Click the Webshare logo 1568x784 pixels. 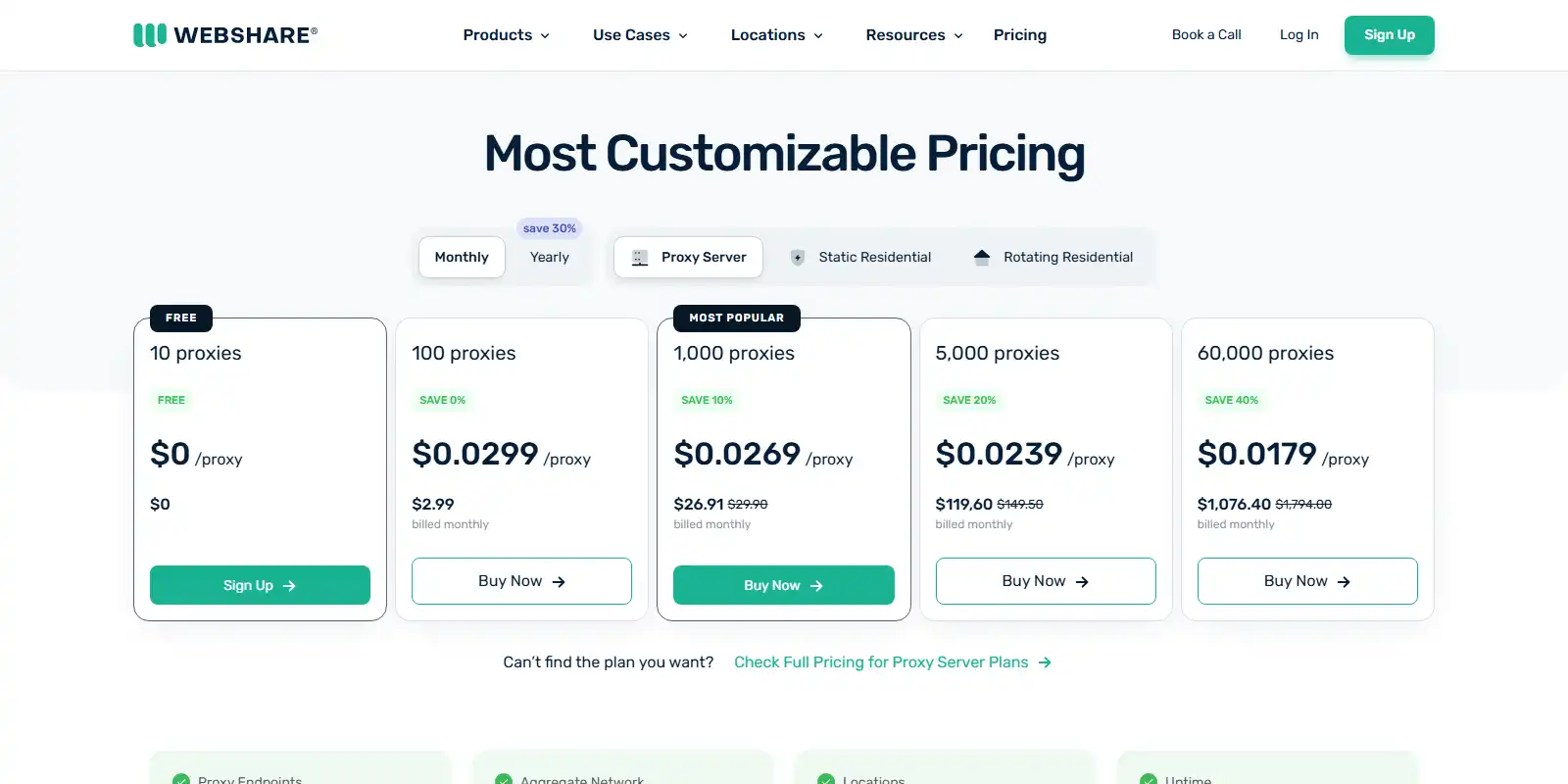pos(225,35)
